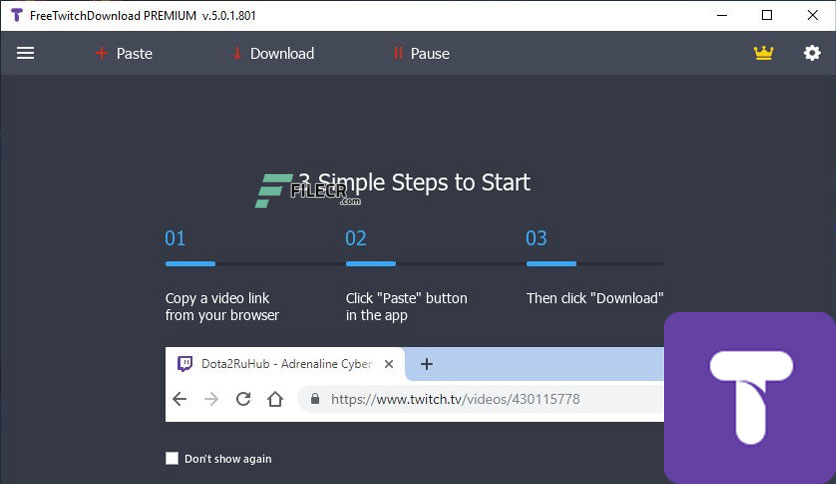
Task: Click browser forward arrow
Action: pyautogui.click(x=212, y=399)
